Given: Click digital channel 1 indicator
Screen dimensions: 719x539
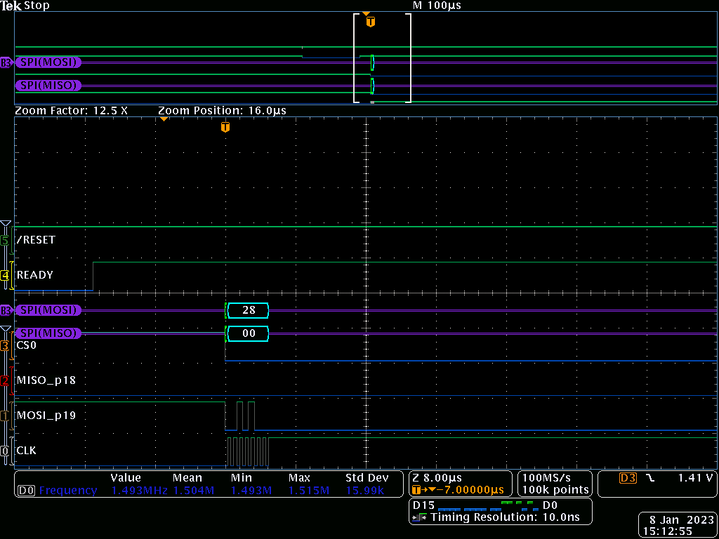Looking at the screenshot, I should tap(5, 416).
